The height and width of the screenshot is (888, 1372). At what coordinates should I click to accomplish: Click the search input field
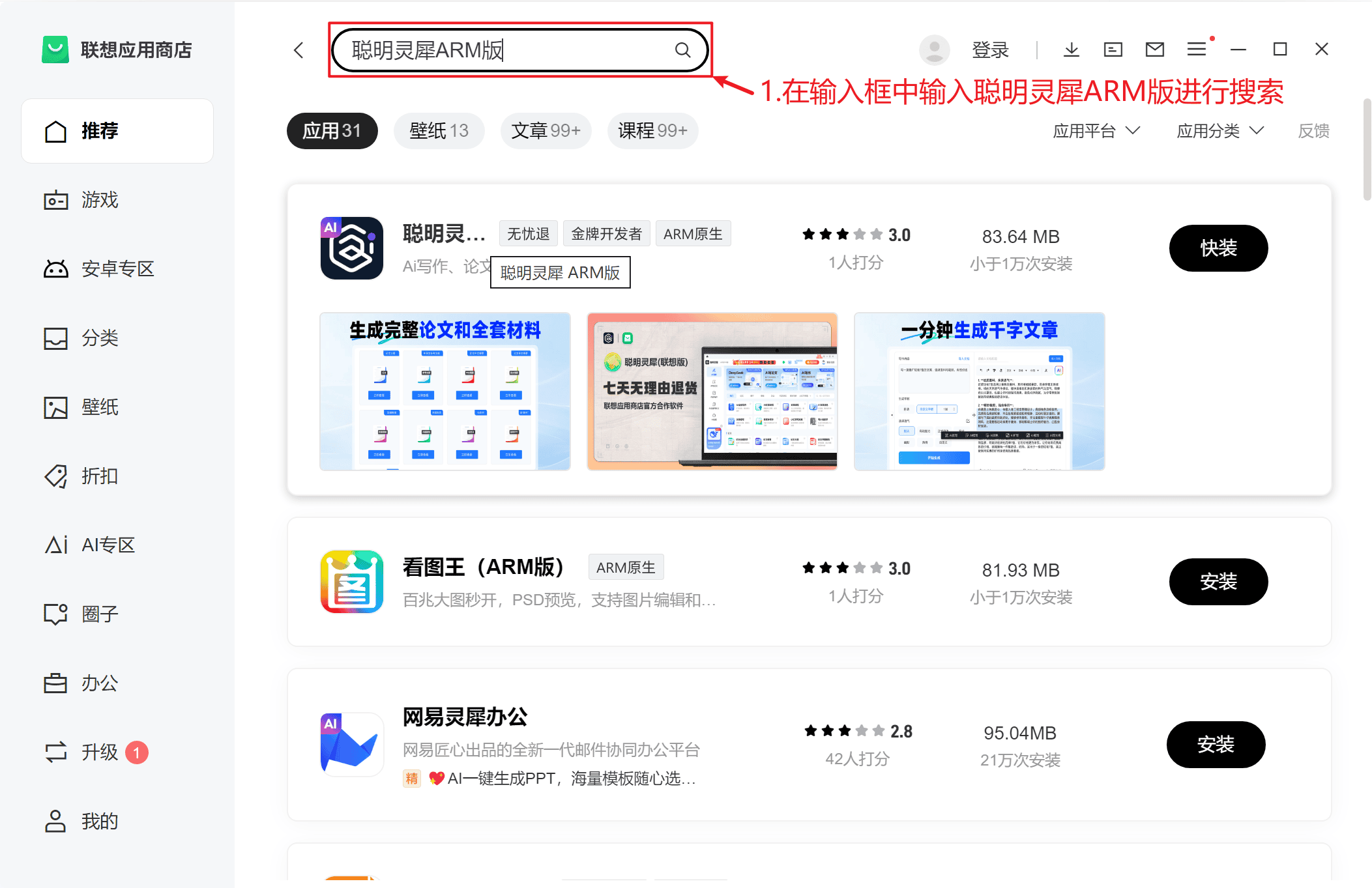coord(519,50)
